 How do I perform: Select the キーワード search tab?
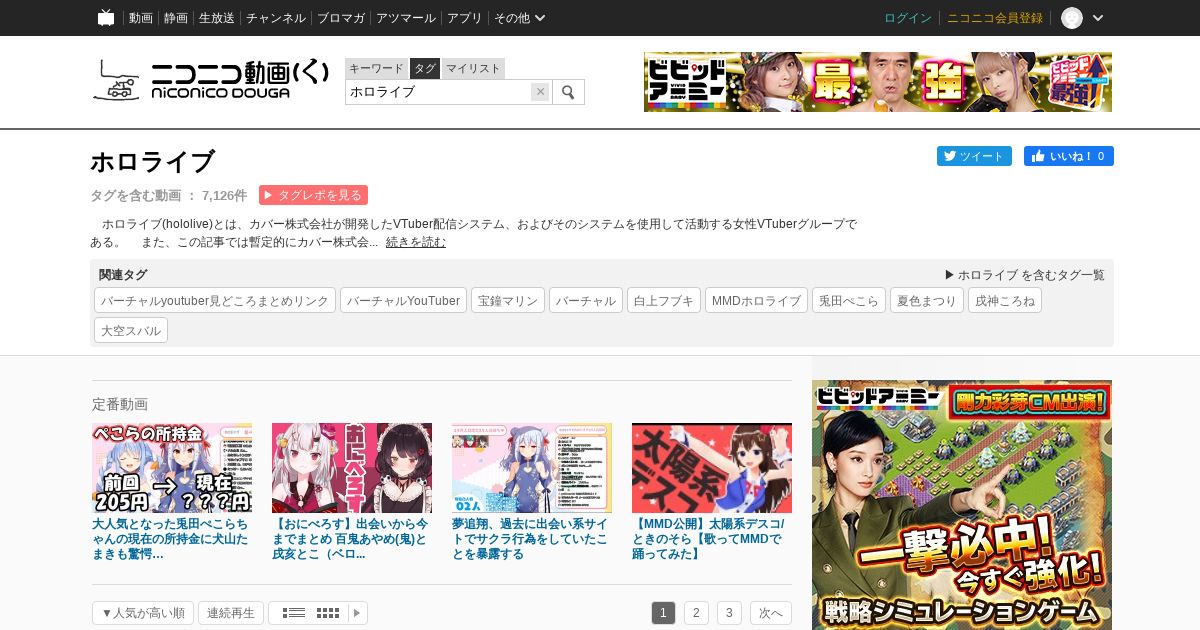376,68
